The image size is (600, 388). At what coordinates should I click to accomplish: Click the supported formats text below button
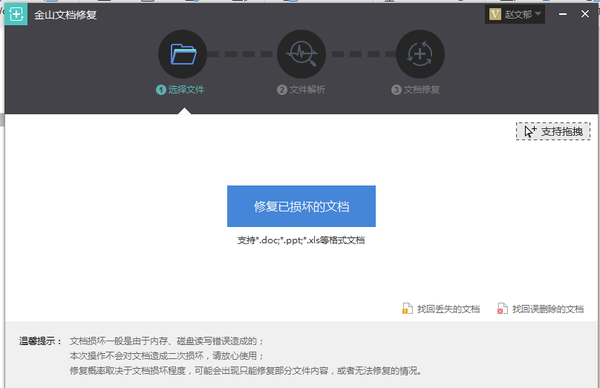(301, 240)
